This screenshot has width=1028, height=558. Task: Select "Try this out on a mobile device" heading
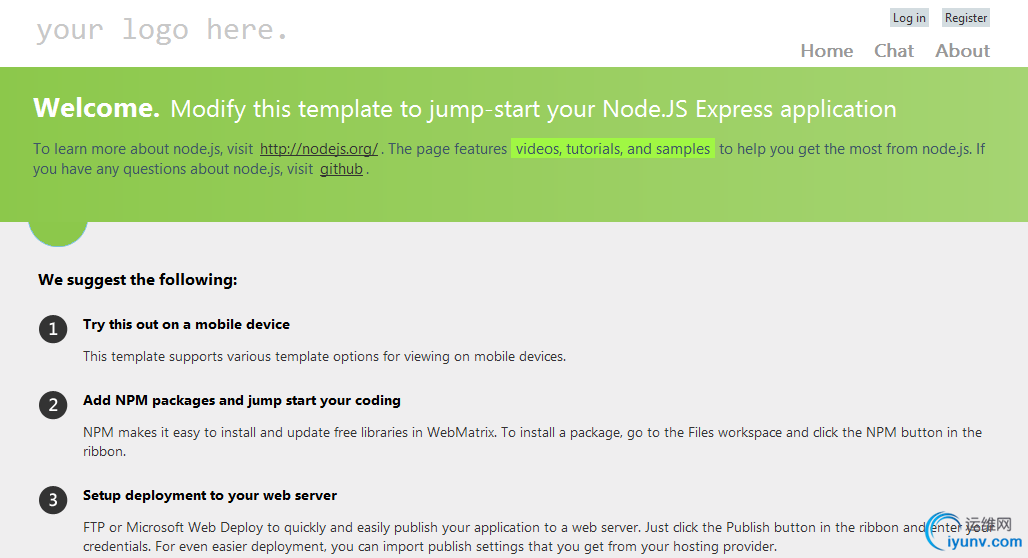[186, 324]
